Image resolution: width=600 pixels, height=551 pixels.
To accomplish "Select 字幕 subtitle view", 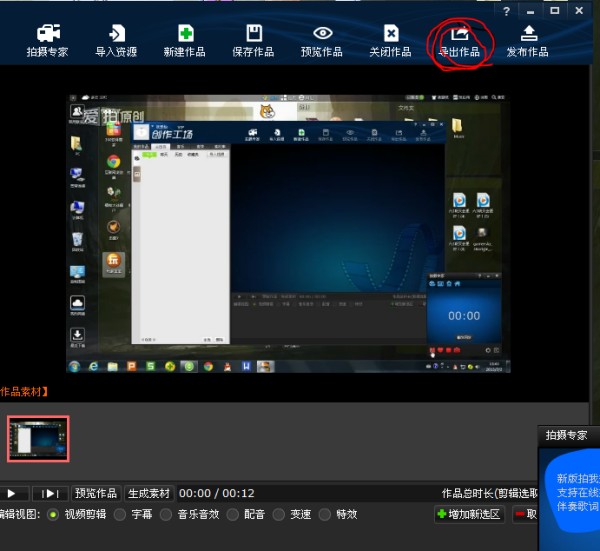I will click(x=134, y=515).
